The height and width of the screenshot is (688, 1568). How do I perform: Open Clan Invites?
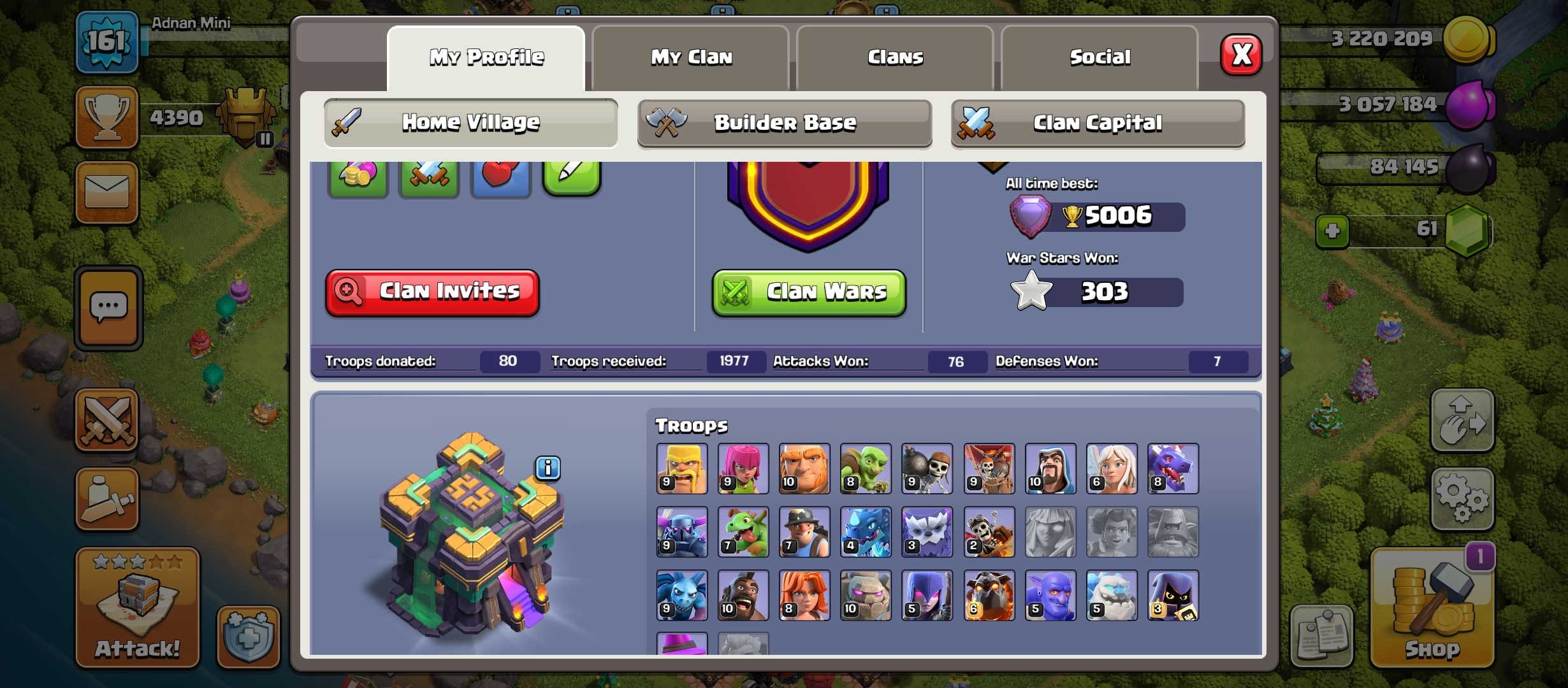(x=432, y=292)
